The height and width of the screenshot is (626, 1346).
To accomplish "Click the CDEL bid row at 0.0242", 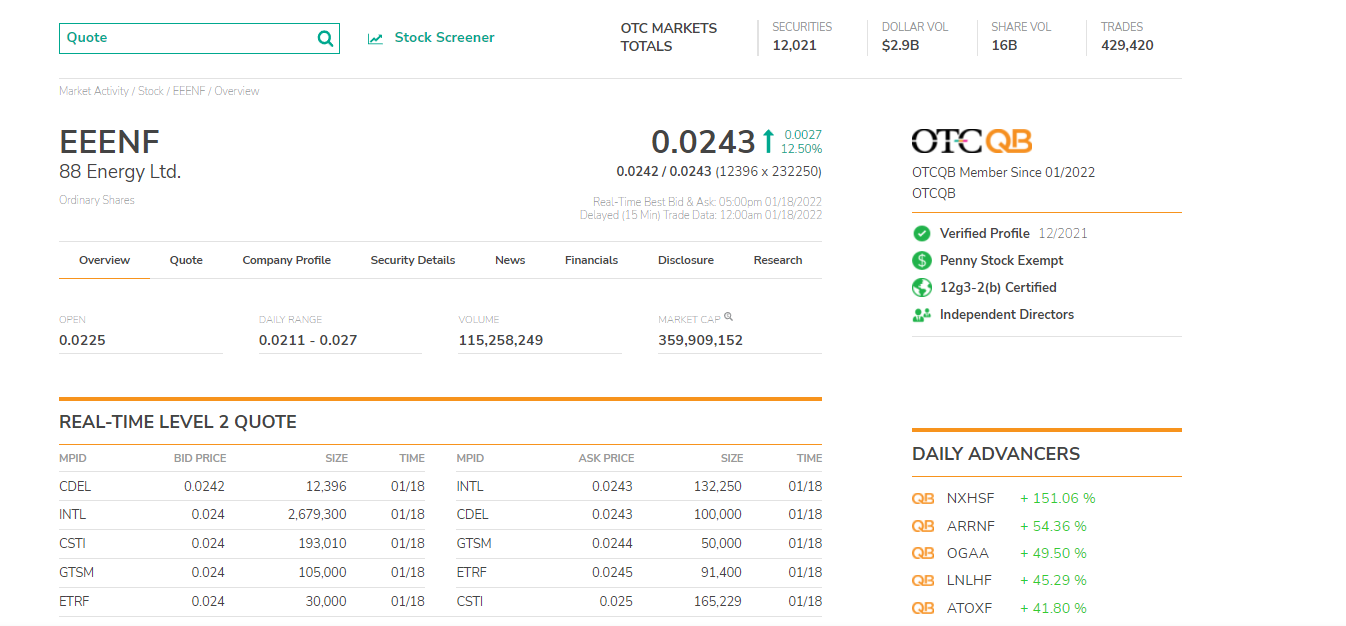I will tap(242, 487).
